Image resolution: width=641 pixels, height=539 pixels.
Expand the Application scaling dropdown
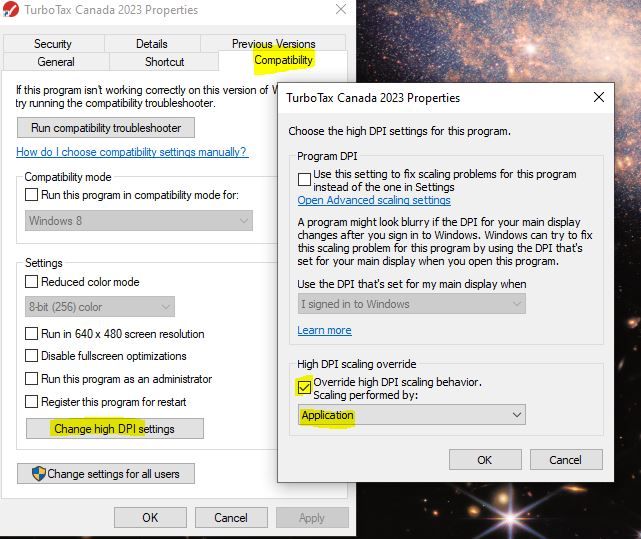point(412,415)
